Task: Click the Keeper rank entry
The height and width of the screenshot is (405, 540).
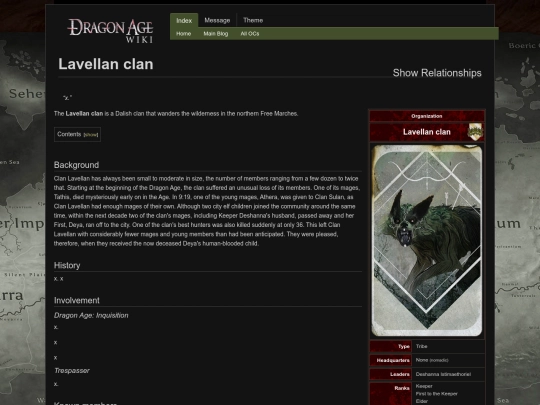Action: [424, 386]
